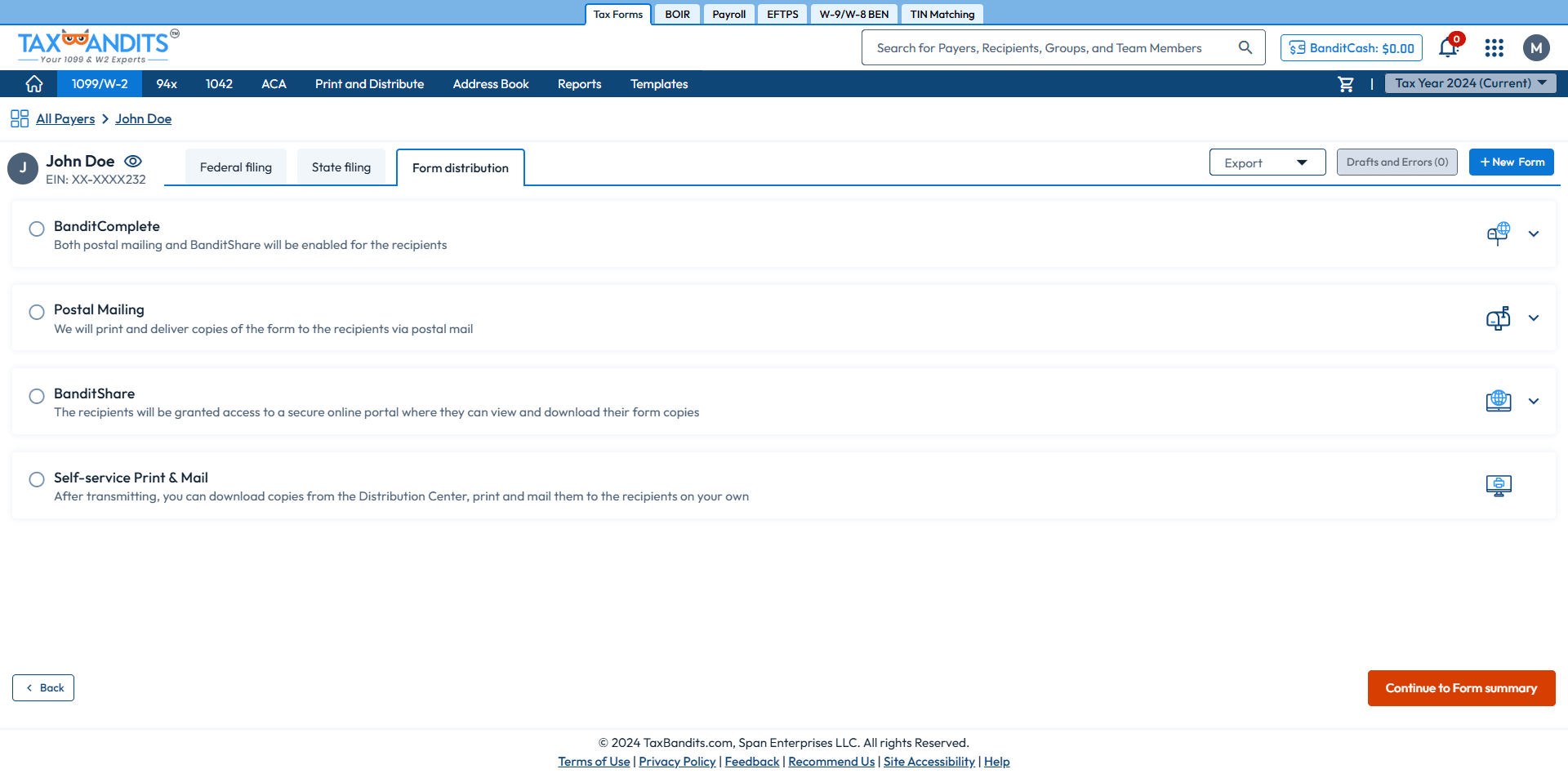Select the BanditComplete radio button
This screenshot has height=778, width=1568.
pyautogui.click(x=37, y=229)
